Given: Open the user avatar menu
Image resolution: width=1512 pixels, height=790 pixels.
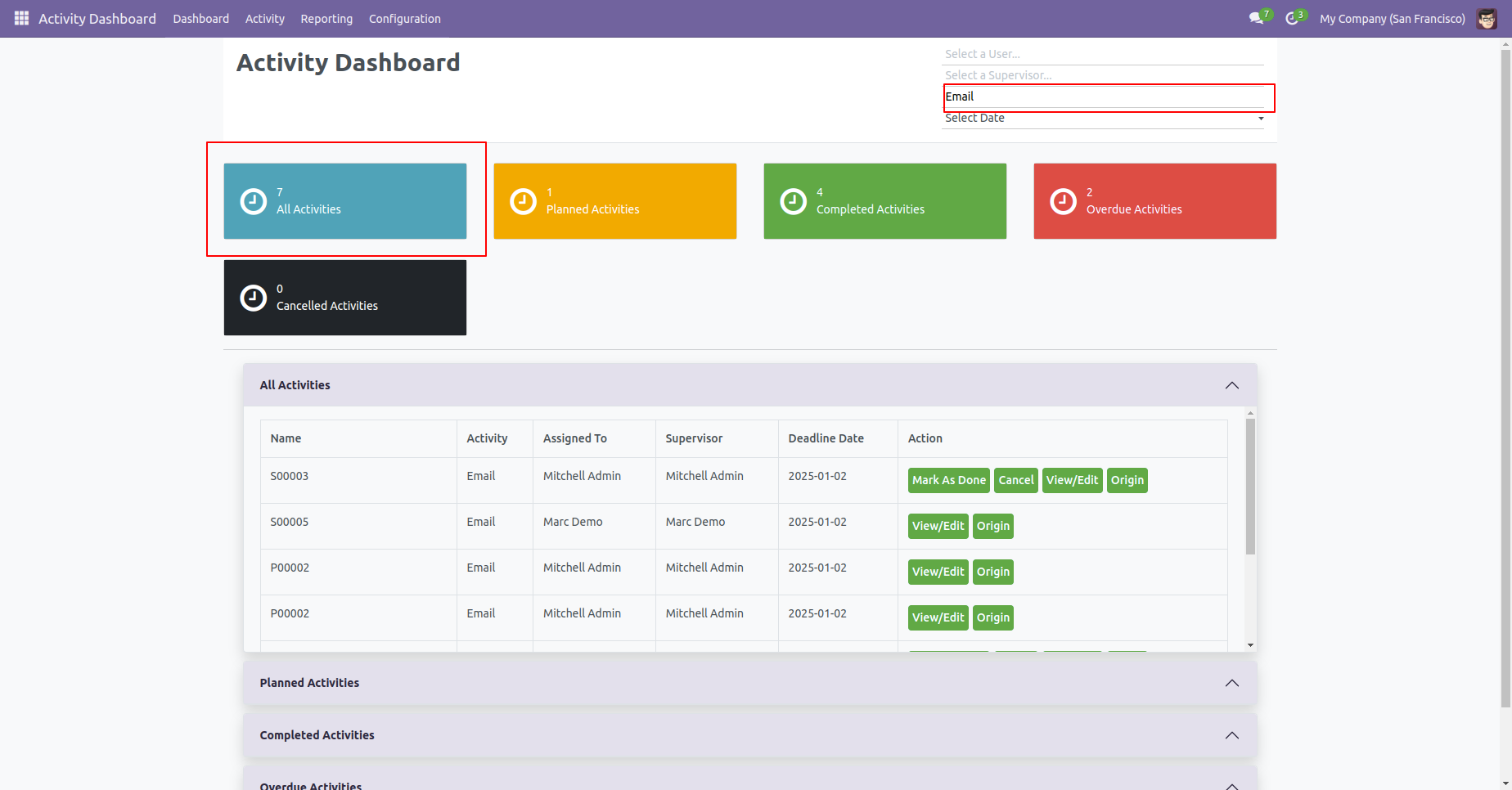Looking at the screenshot, I should coord(1487,18).
